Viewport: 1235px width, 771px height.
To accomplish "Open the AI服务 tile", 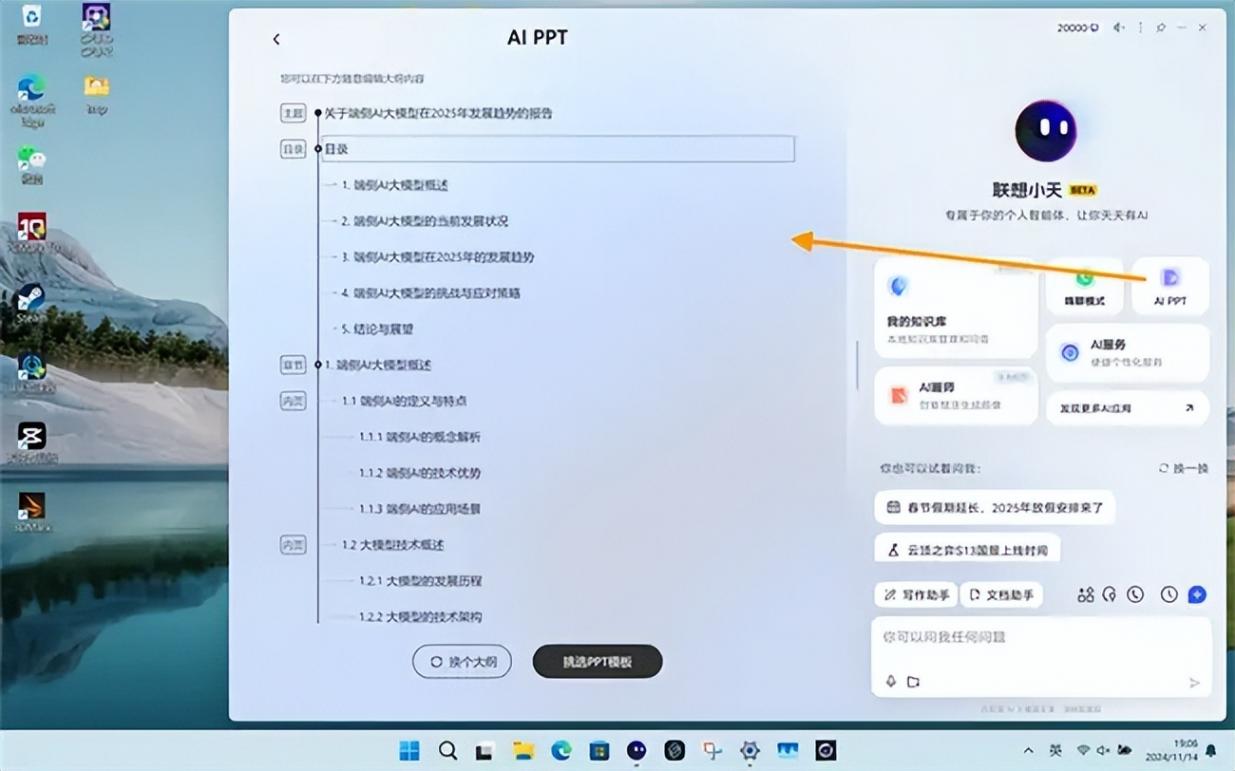I will point(1127,352).
